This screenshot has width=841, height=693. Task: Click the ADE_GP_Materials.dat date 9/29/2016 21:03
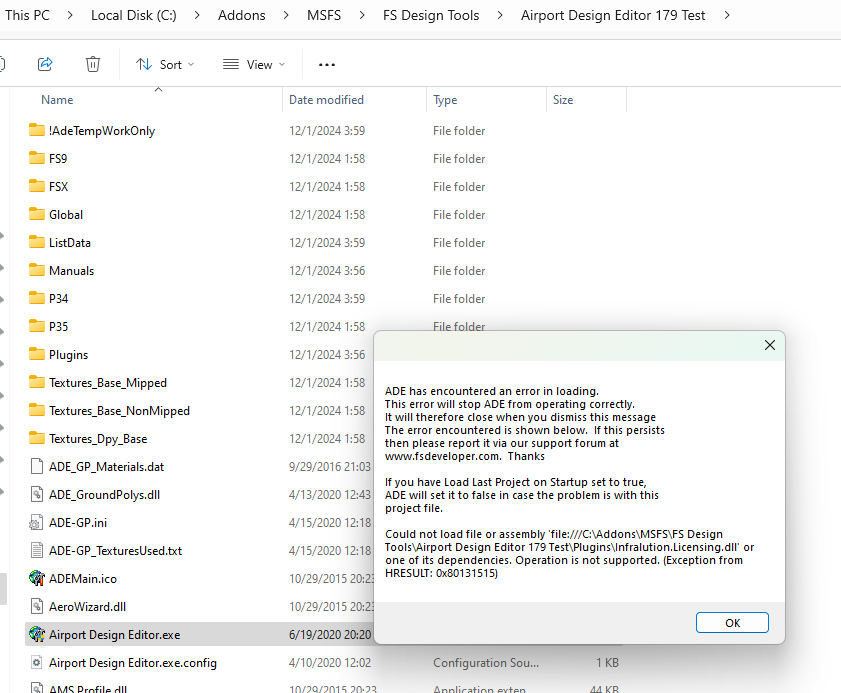pos(329,467)
